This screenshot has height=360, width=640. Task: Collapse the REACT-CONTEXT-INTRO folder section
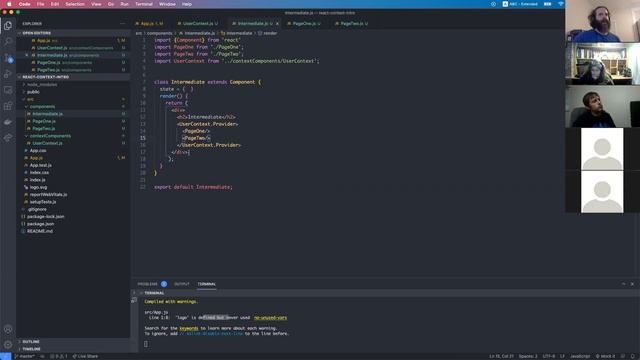click(x=73, y=77)
